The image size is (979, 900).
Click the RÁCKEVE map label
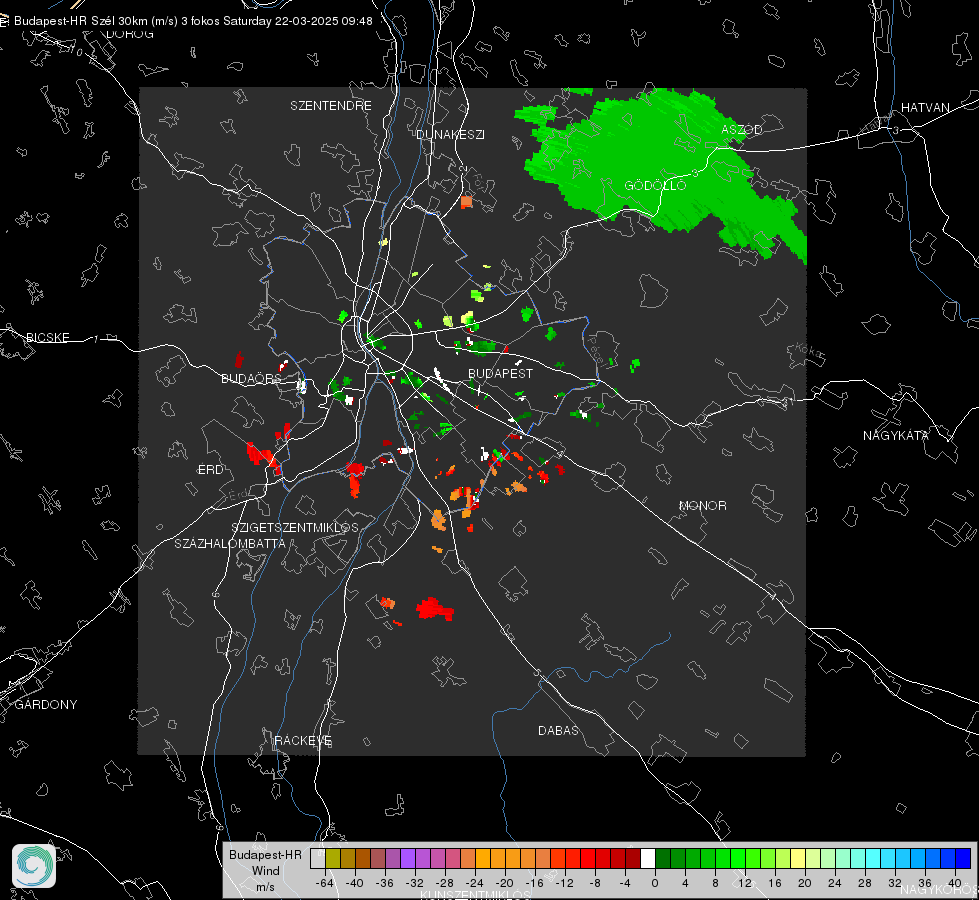303,741
